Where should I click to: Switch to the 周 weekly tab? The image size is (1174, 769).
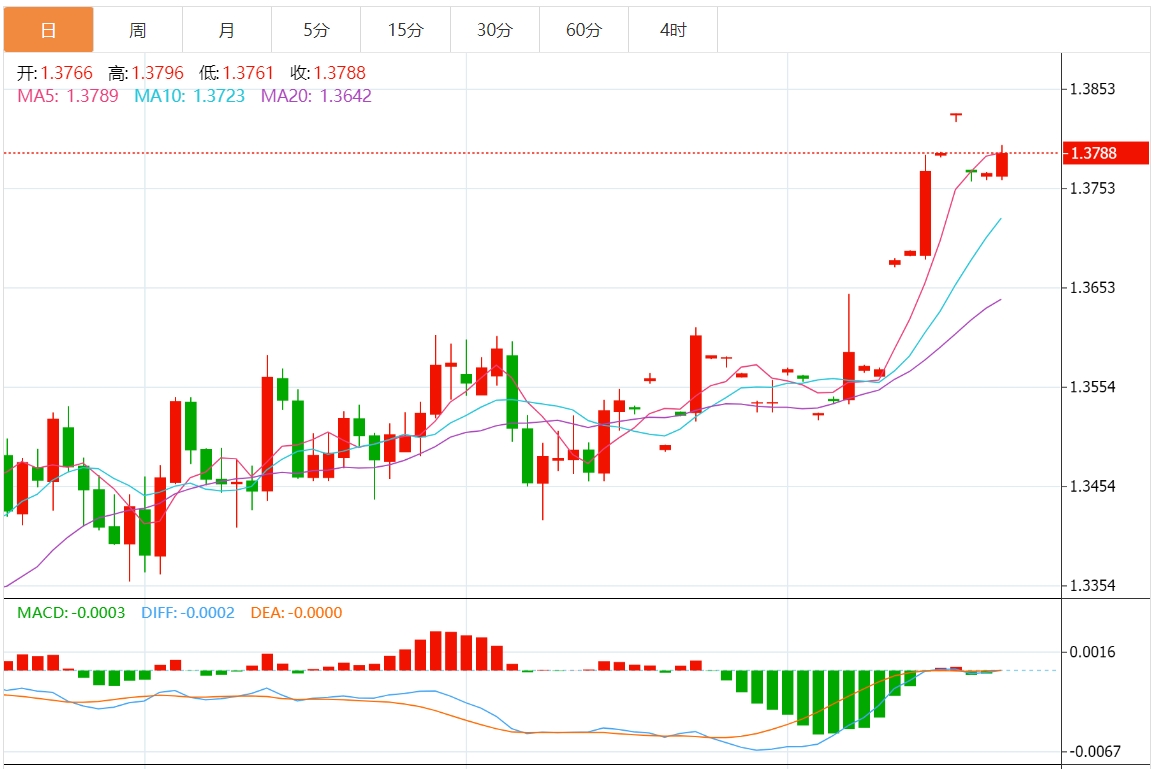point(138,30)
